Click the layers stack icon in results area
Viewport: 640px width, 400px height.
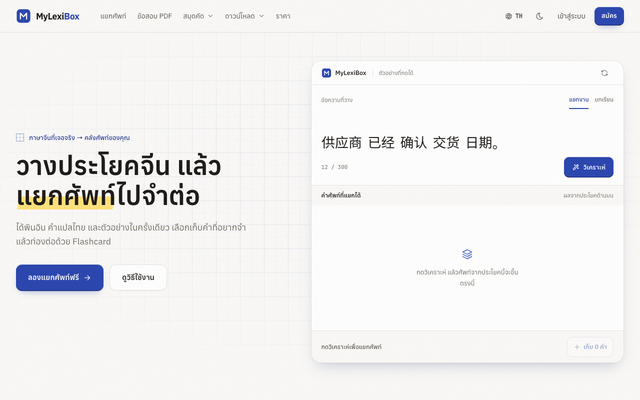pos(467,254)
